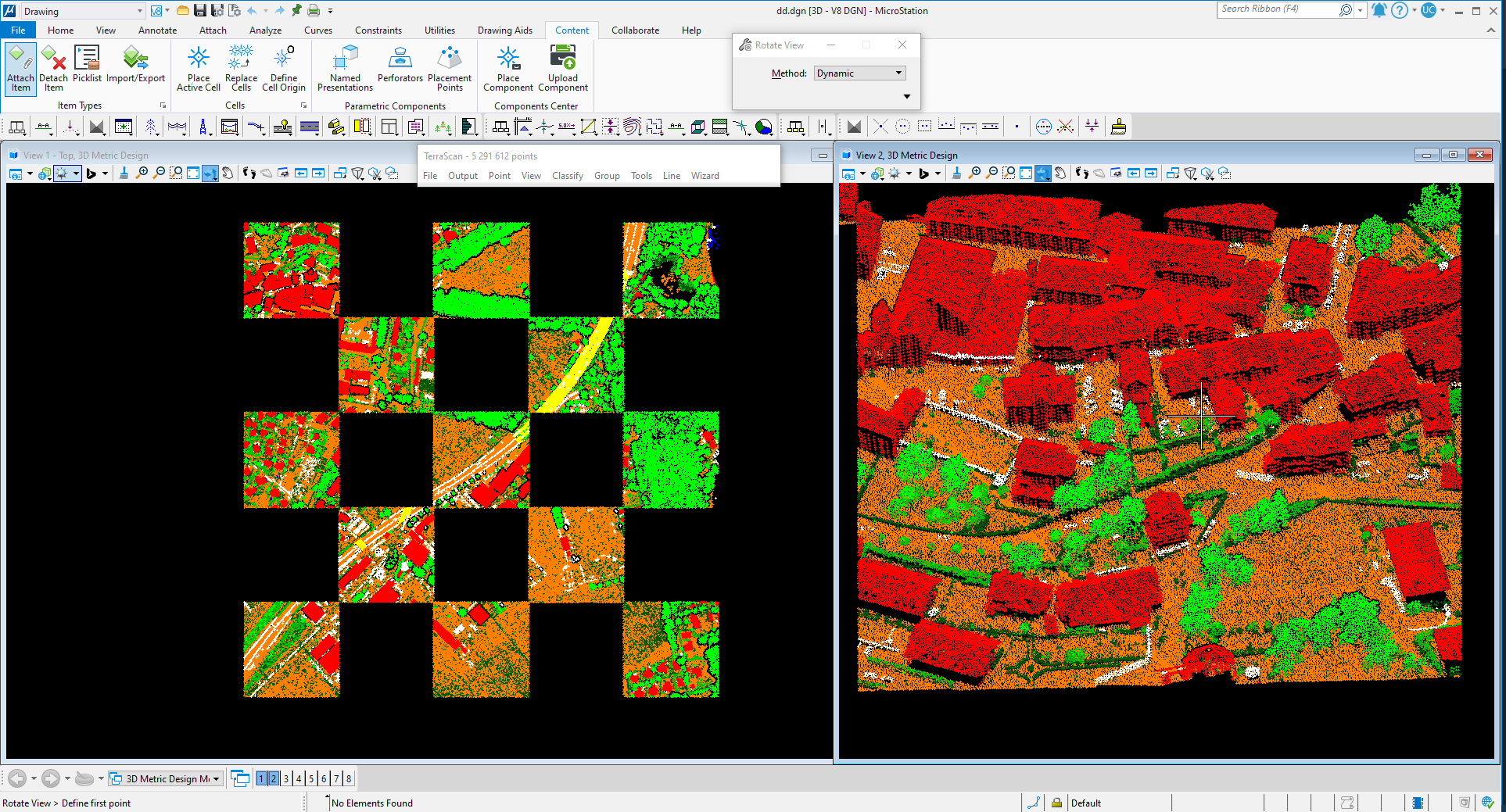1506x812 pixels.
Task: Open the Classify menu in TerraScan
Action: 567,175
